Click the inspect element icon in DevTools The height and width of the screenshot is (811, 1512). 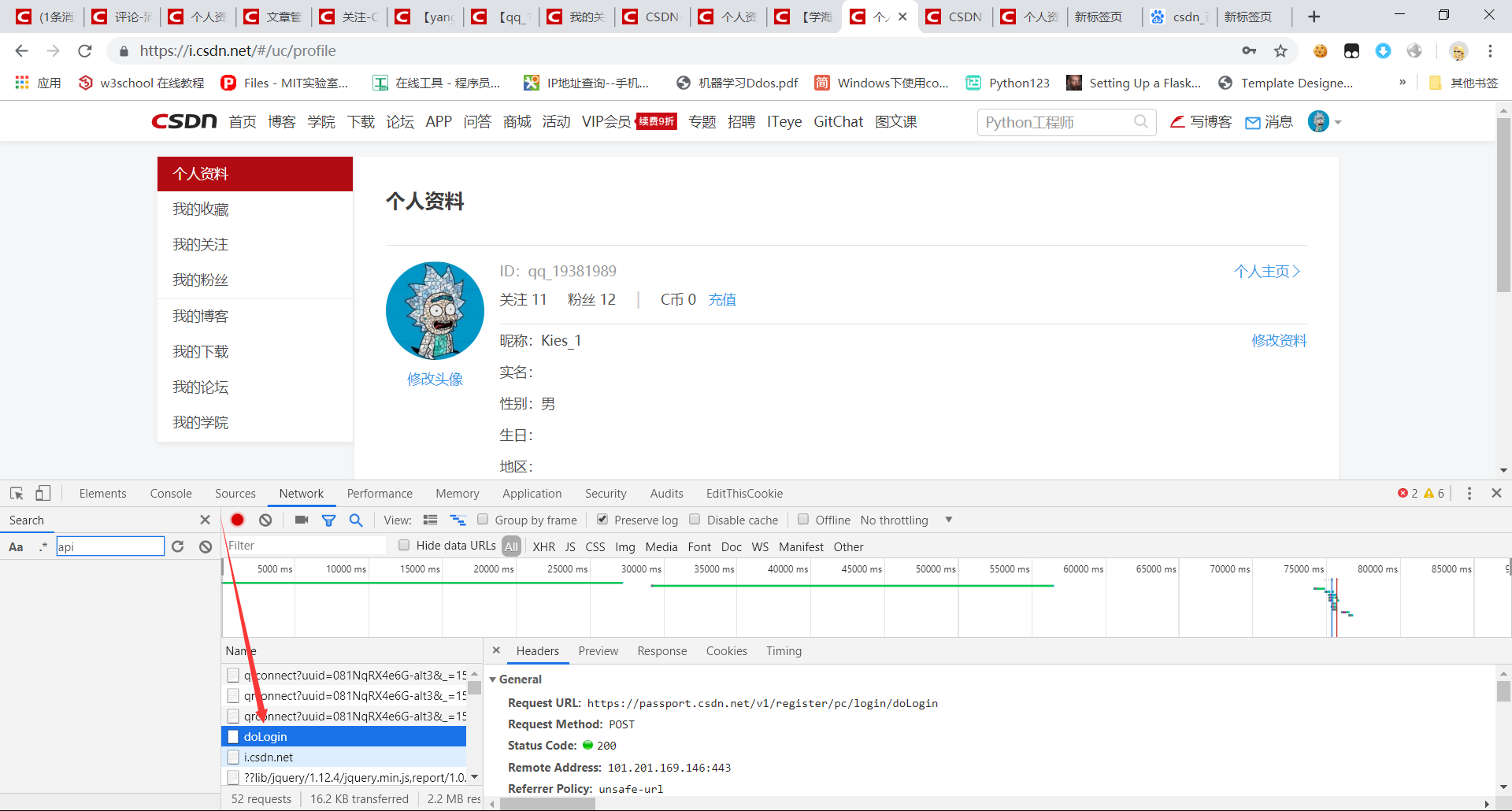(16, 493)
